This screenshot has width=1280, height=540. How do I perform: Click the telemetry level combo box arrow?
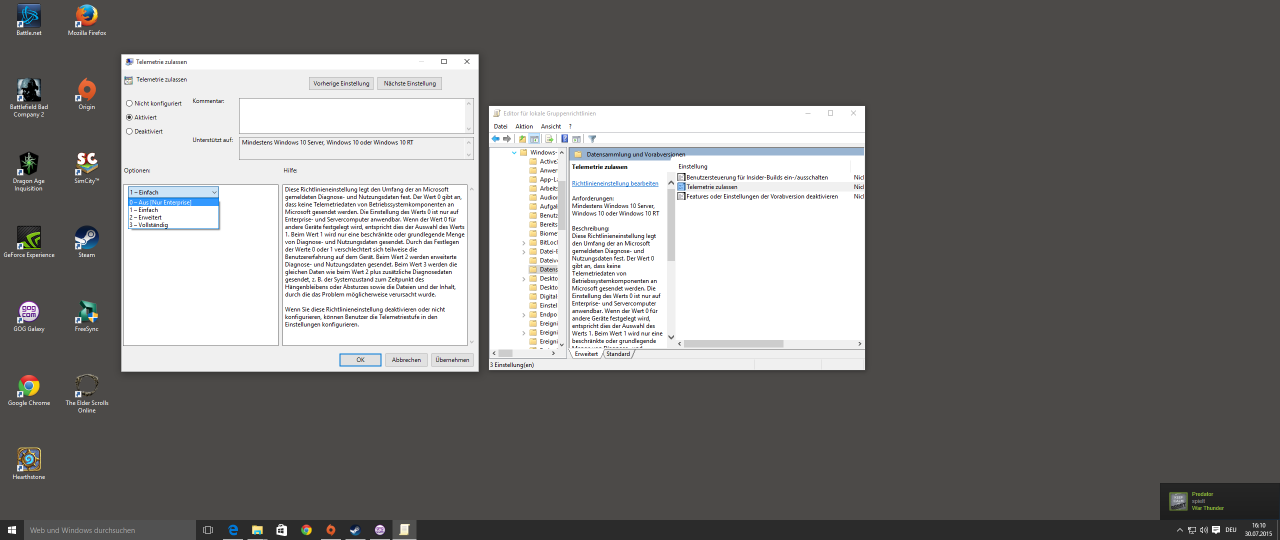214,191
